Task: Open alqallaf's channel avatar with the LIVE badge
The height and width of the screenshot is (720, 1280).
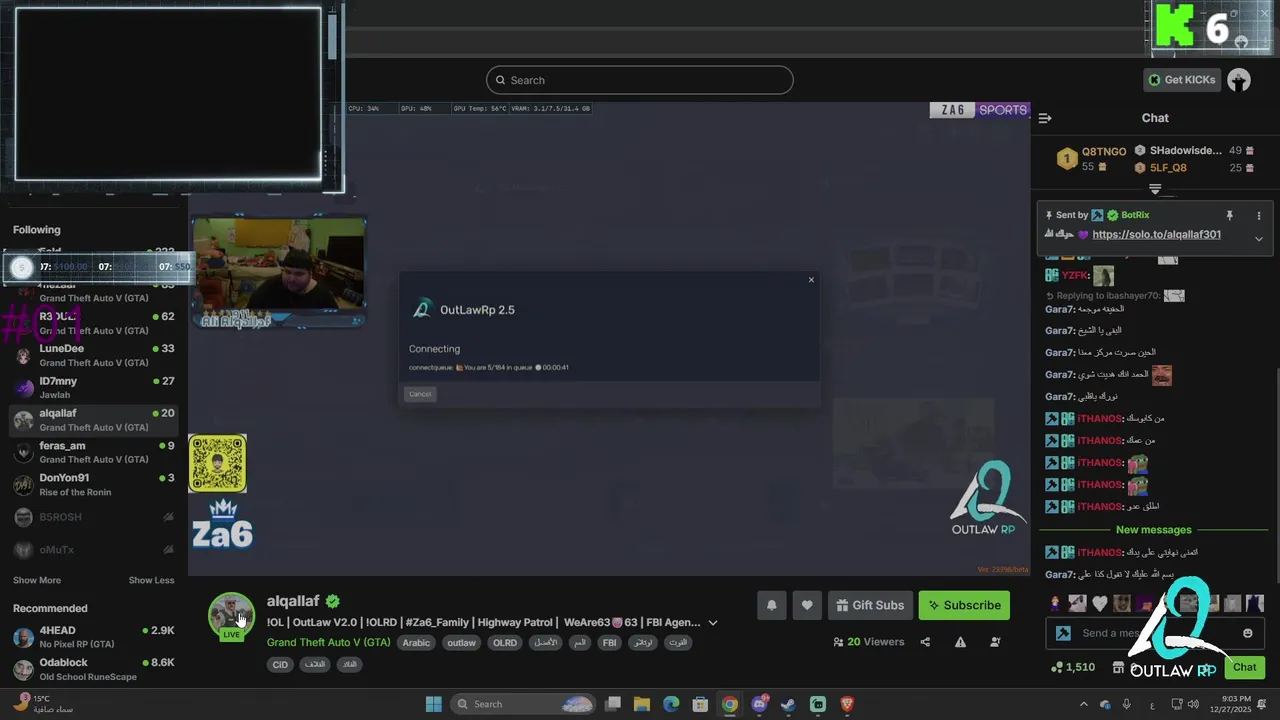Action: point(231,615)
